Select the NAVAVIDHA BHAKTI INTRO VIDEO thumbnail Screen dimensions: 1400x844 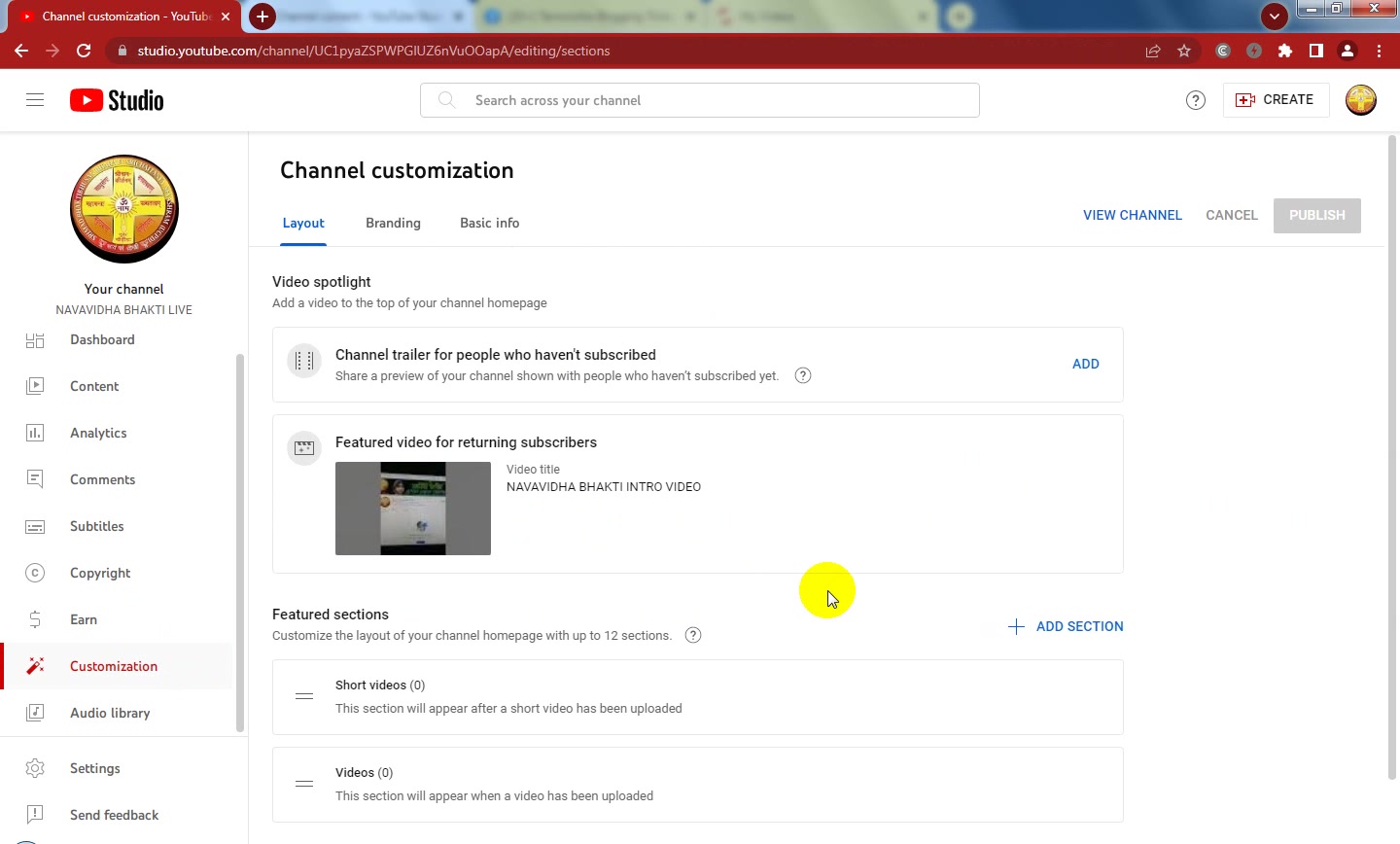pos(413,509)
